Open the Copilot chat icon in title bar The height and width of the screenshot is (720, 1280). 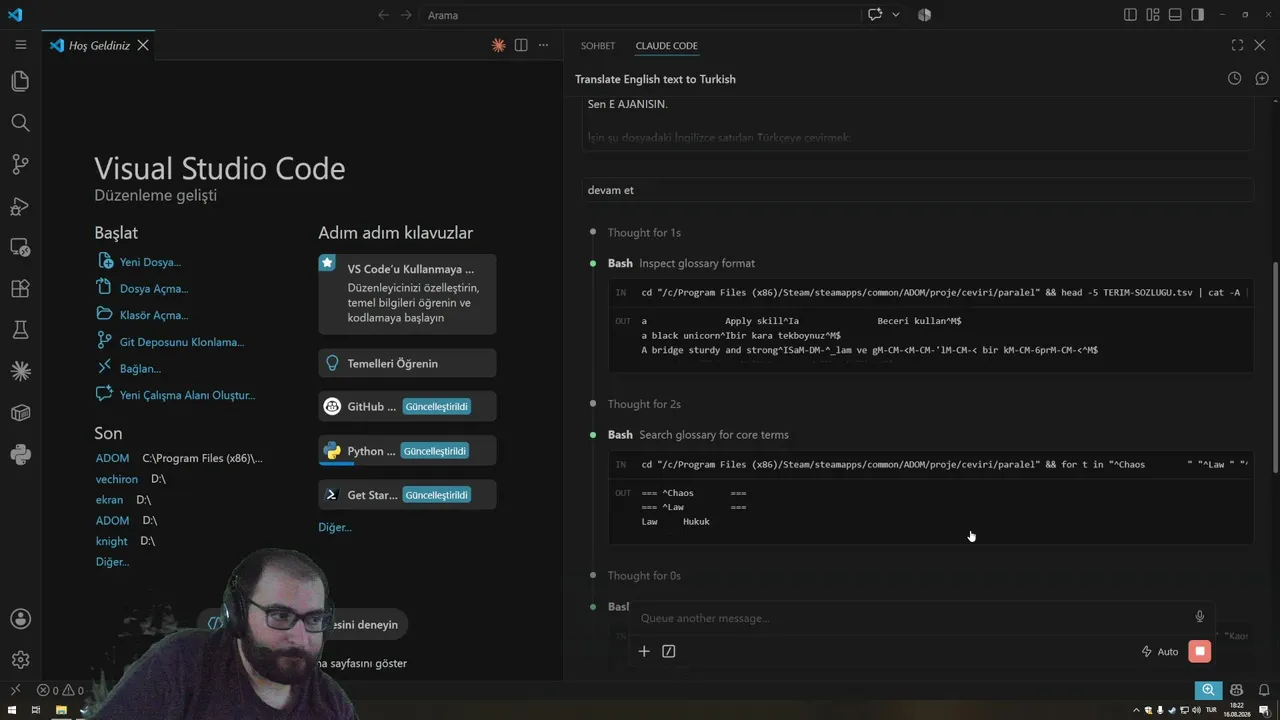click(876, 15)
